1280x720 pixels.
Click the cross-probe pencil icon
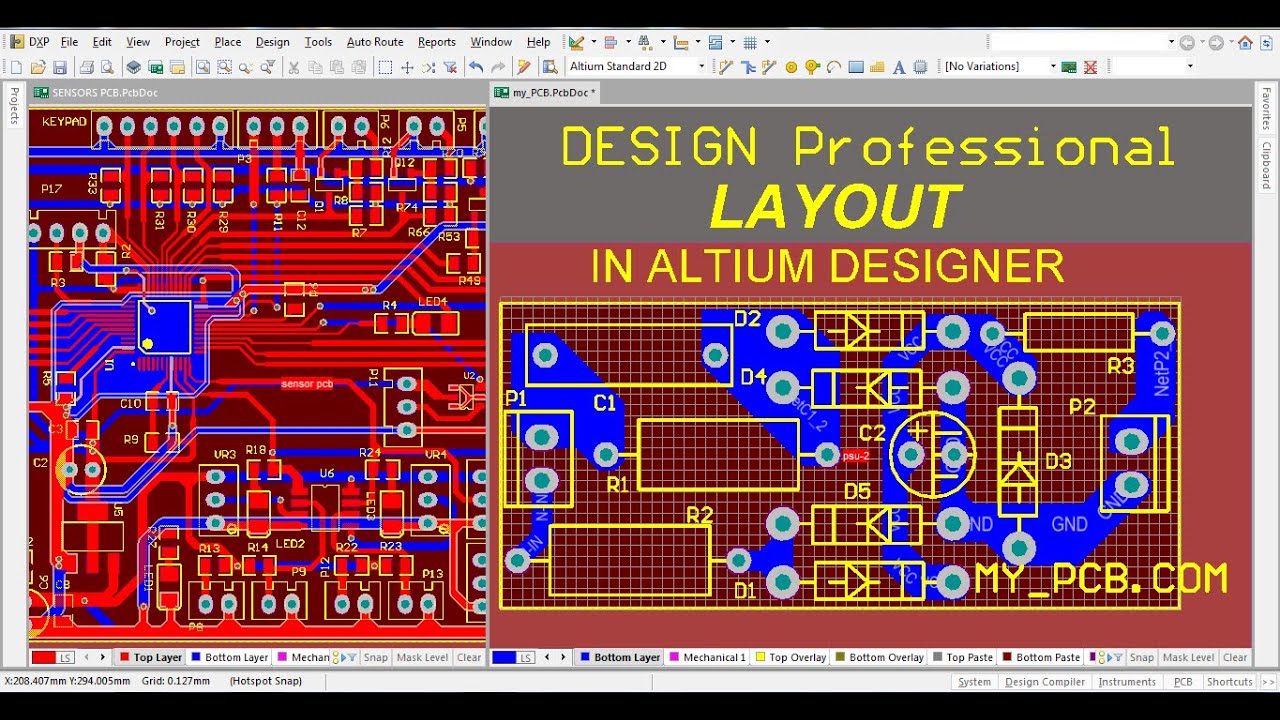click(x=524, y=67)
